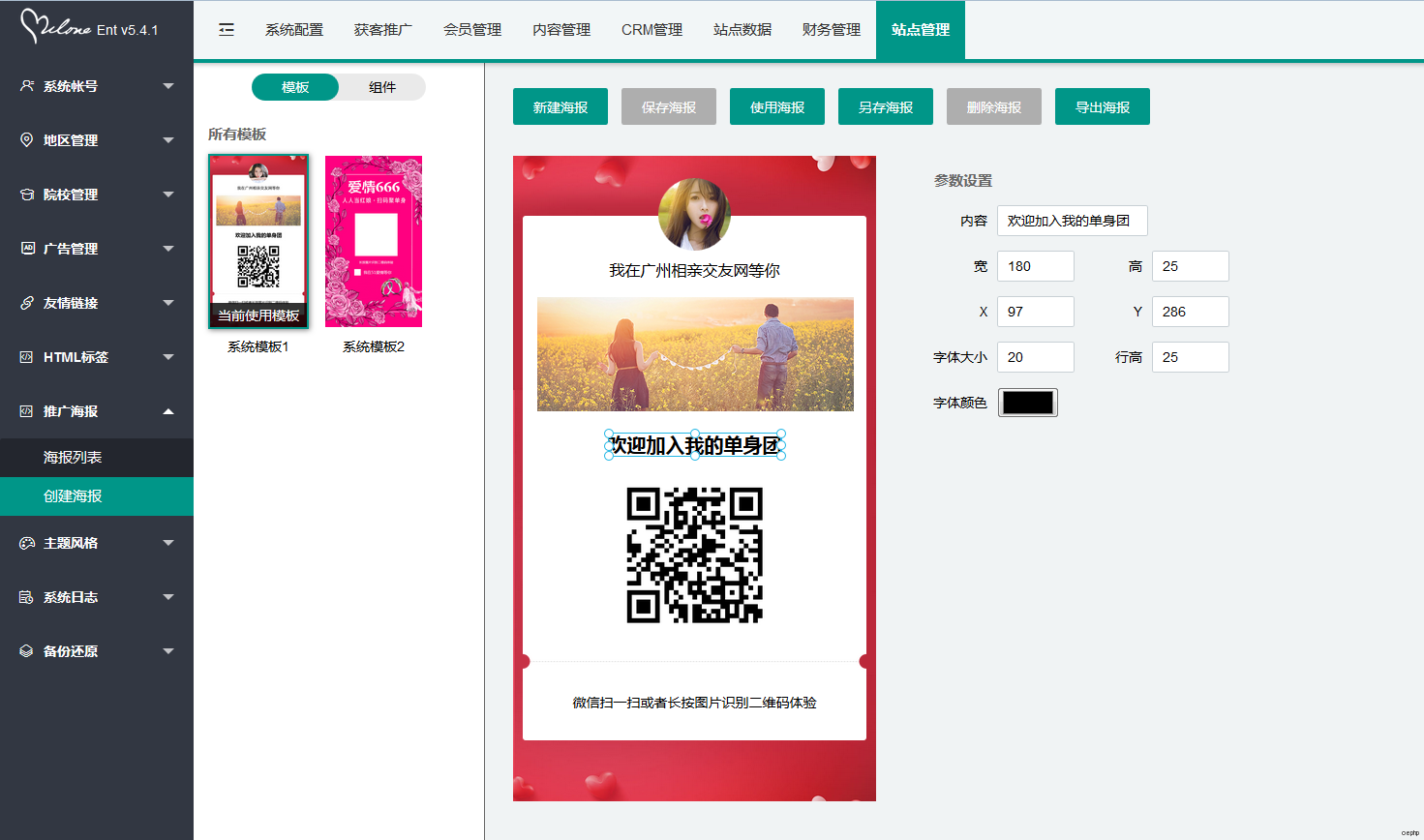Expand the 院校管理 menu arrow

pyautogui.click(x=168, y=195)
